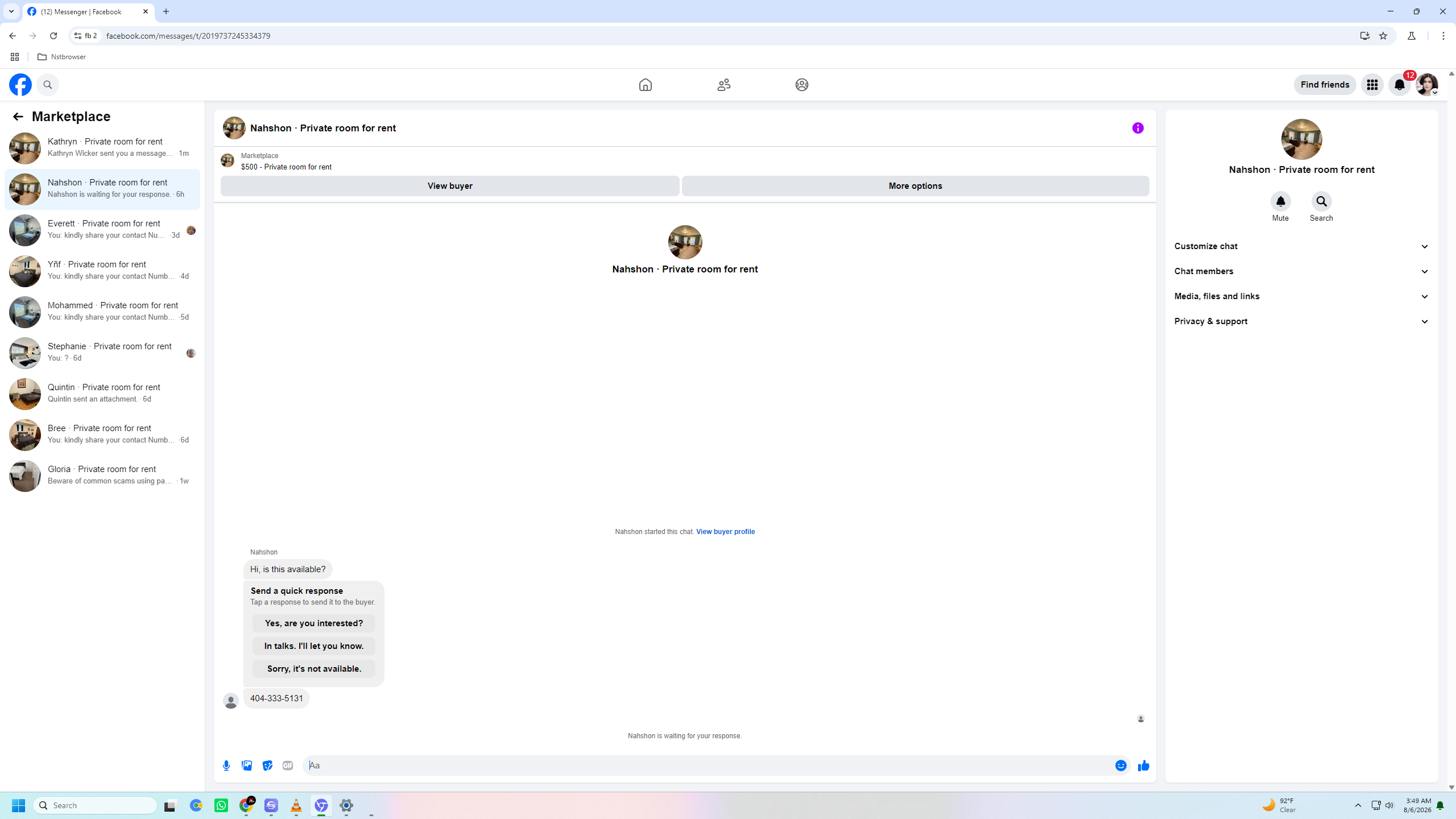1456x819 pixels.
Task: Expand the Privacy & support section
Action: coord(1301,321)
